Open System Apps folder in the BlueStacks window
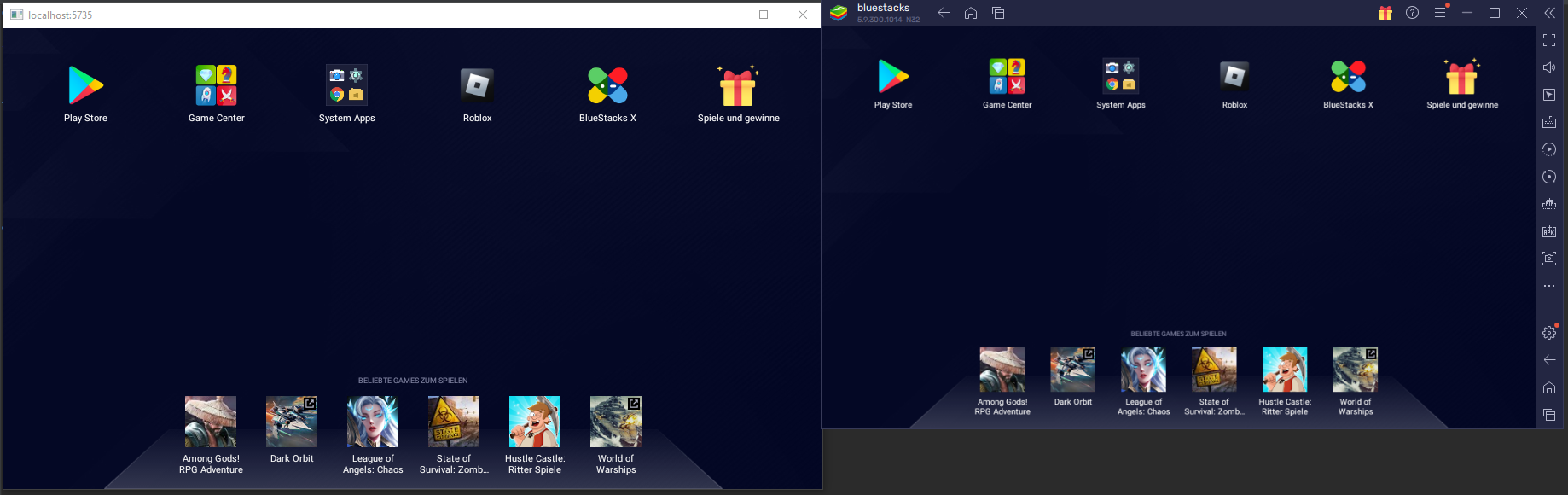1568x495 pixels. coord(1120,77)
